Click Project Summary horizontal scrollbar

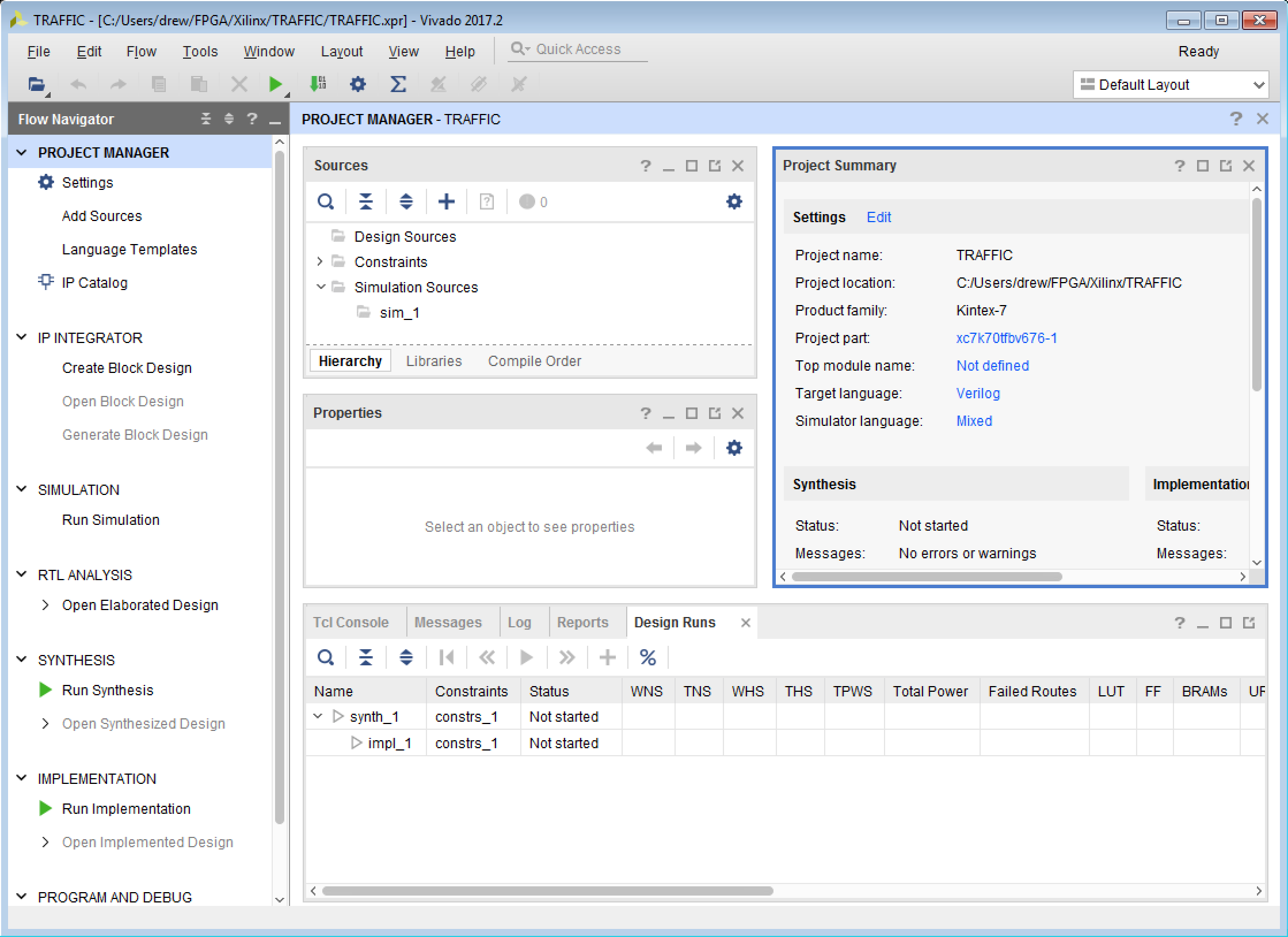(x=927, y=577)
